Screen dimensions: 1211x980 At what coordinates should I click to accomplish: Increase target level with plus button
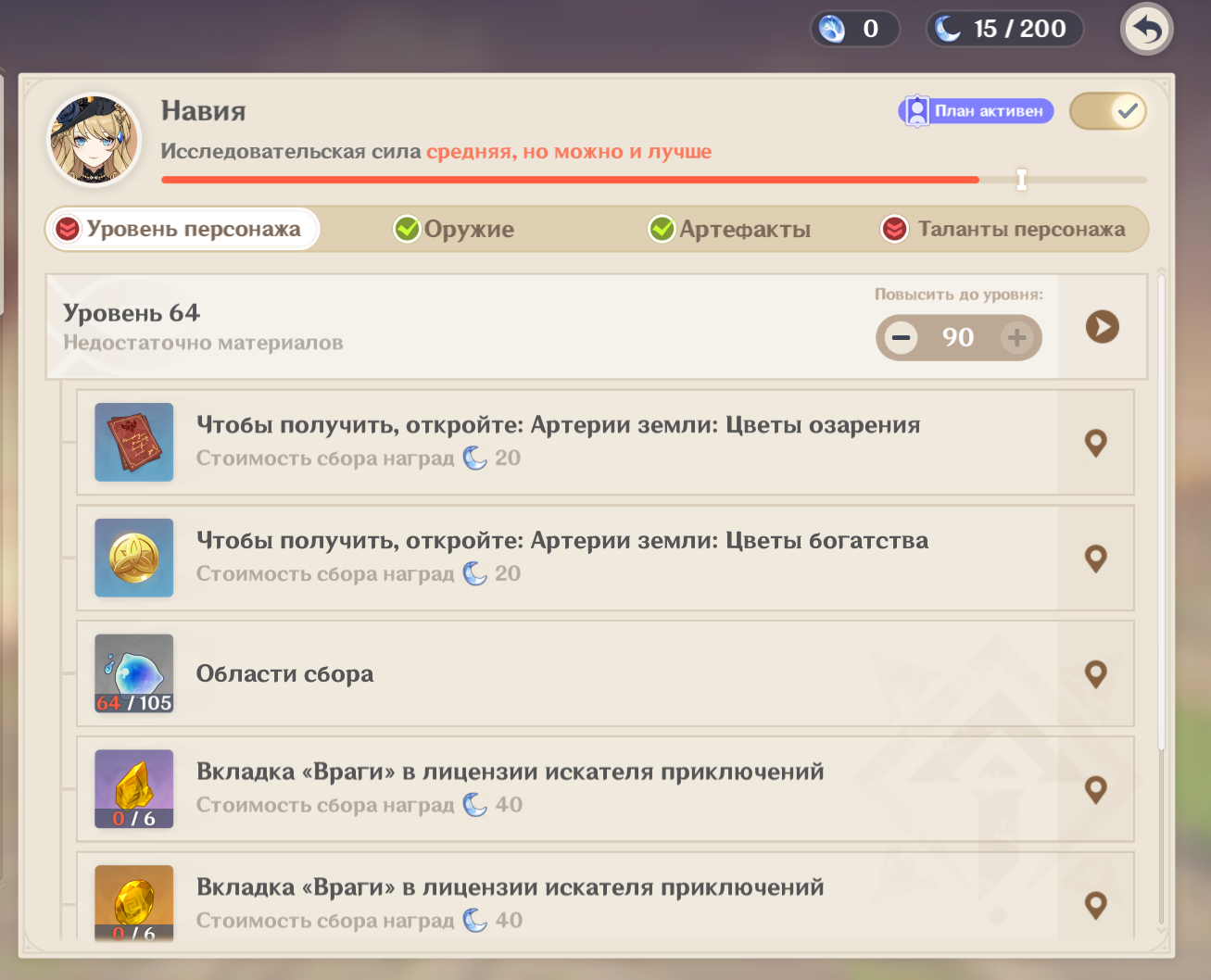point(1016,337)
